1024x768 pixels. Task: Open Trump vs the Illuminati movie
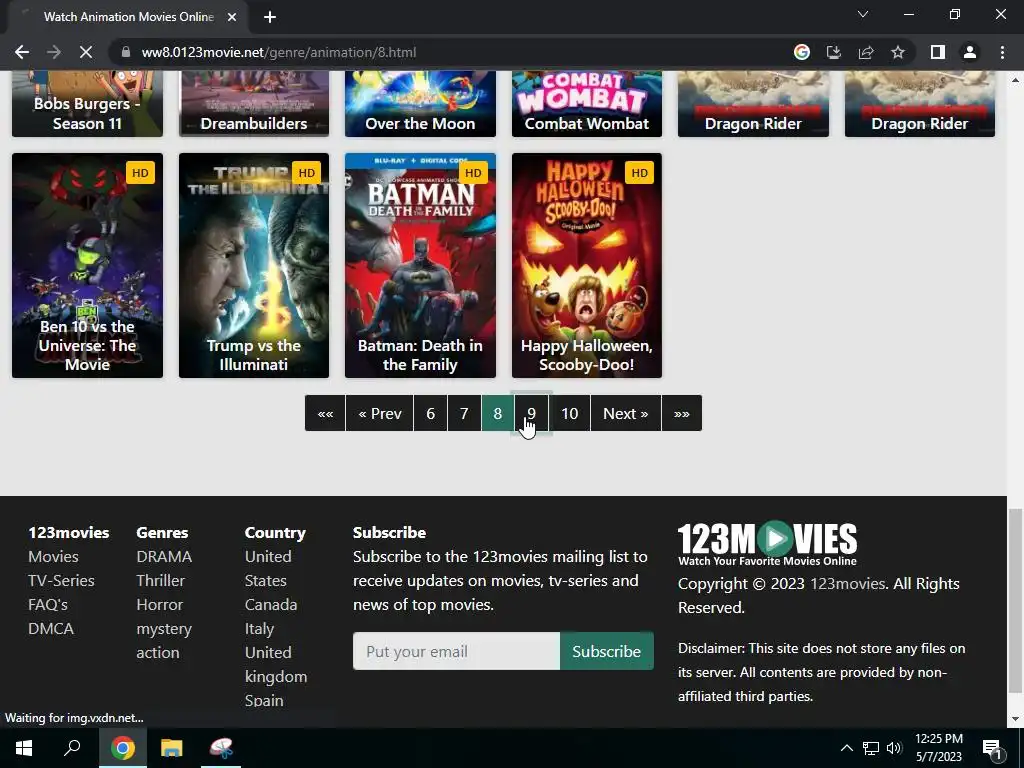pyautogui.click(x=254, y=265)
